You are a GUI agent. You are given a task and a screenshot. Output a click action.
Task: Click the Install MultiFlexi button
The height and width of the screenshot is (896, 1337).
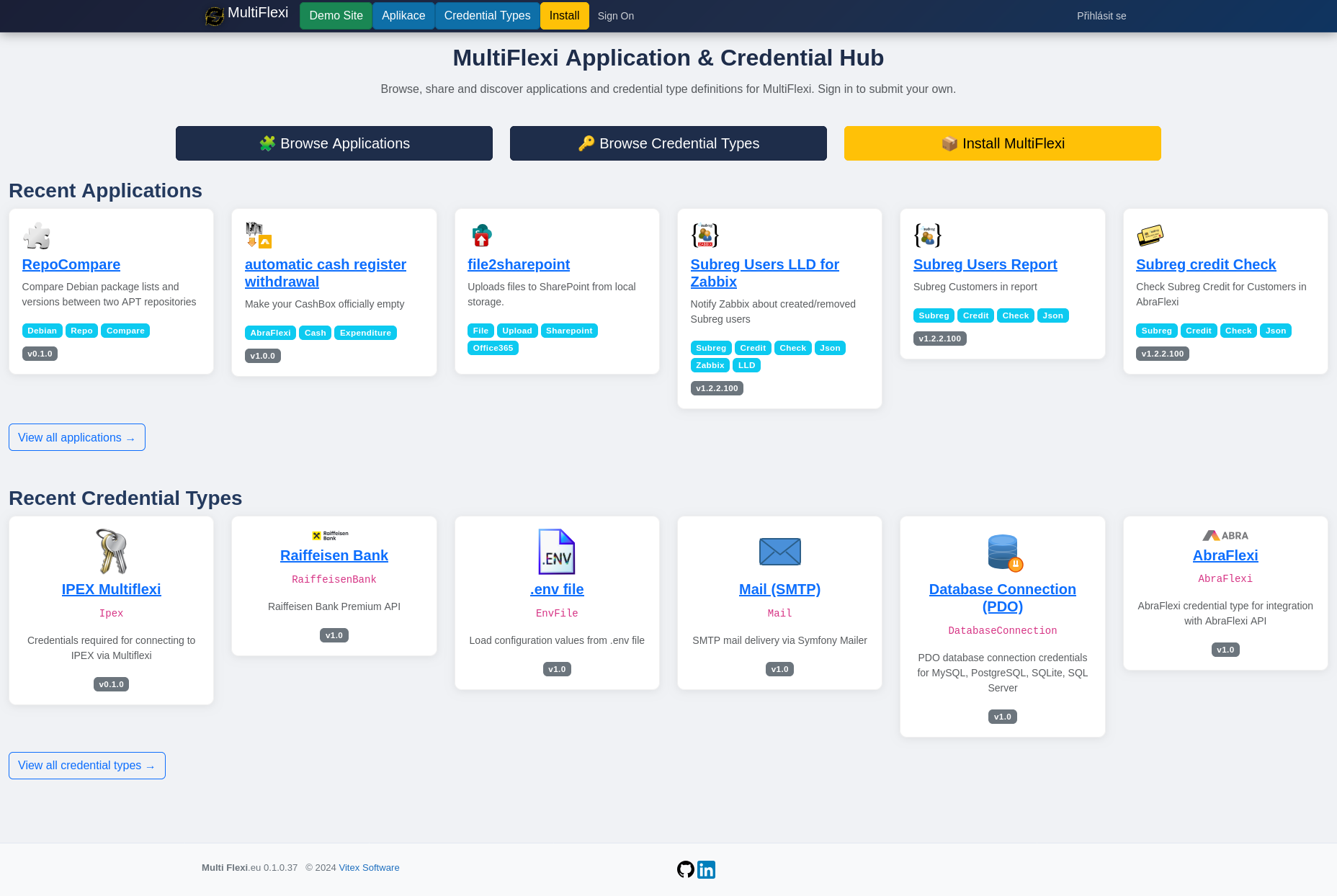(1003, 143)
